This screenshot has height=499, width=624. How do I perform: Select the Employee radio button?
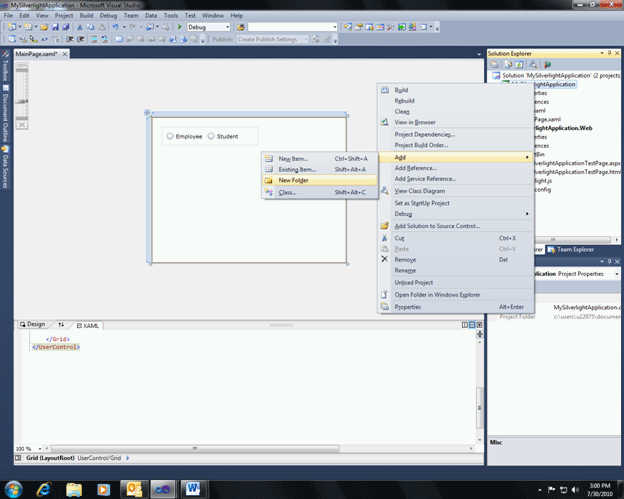click(x=171, y=136)
